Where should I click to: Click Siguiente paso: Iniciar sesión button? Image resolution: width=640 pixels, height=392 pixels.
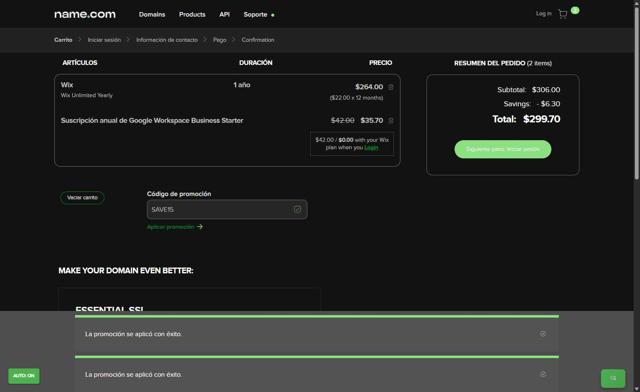503,149
